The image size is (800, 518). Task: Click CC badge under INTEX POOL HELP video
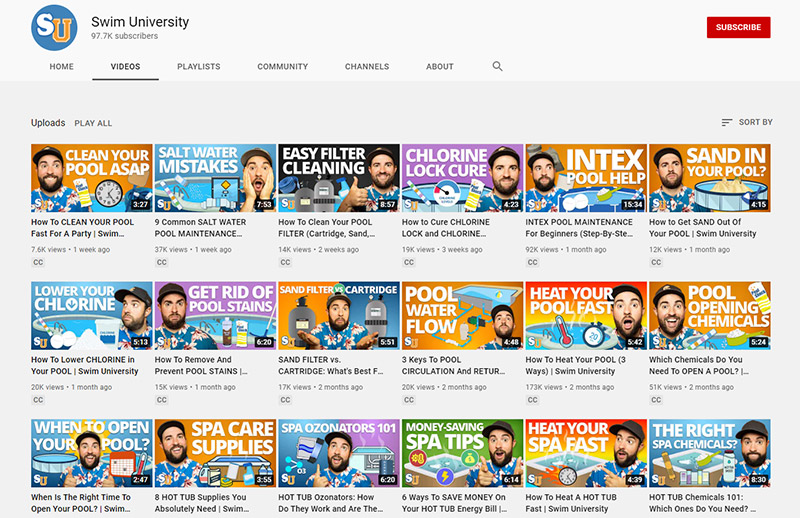point(533,262)
